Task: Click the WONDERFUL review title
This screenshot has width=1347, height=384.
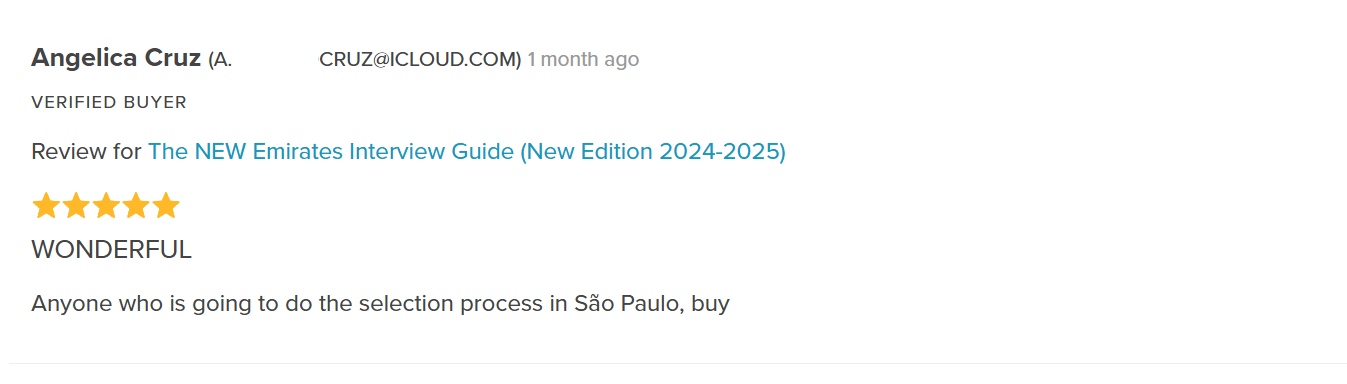Action: pos(111,249)
